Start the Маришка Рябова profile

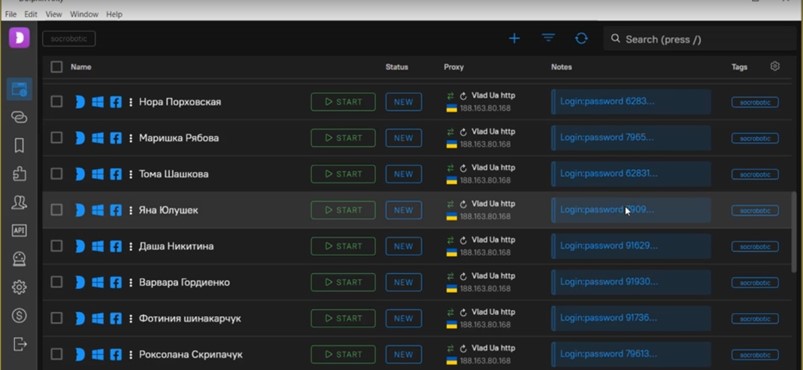coord(343,138)
